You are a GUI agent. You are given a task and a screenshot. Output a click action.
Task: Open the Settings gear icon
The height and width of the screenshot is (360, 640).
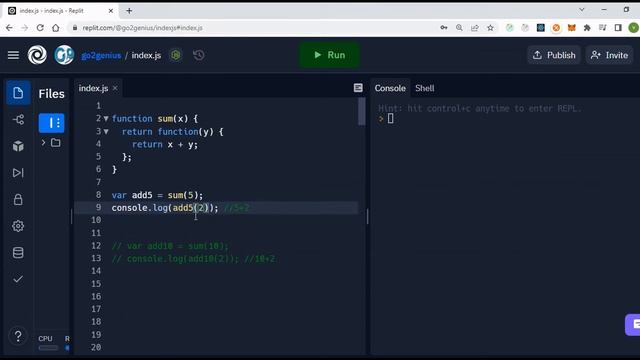(18, 226)
